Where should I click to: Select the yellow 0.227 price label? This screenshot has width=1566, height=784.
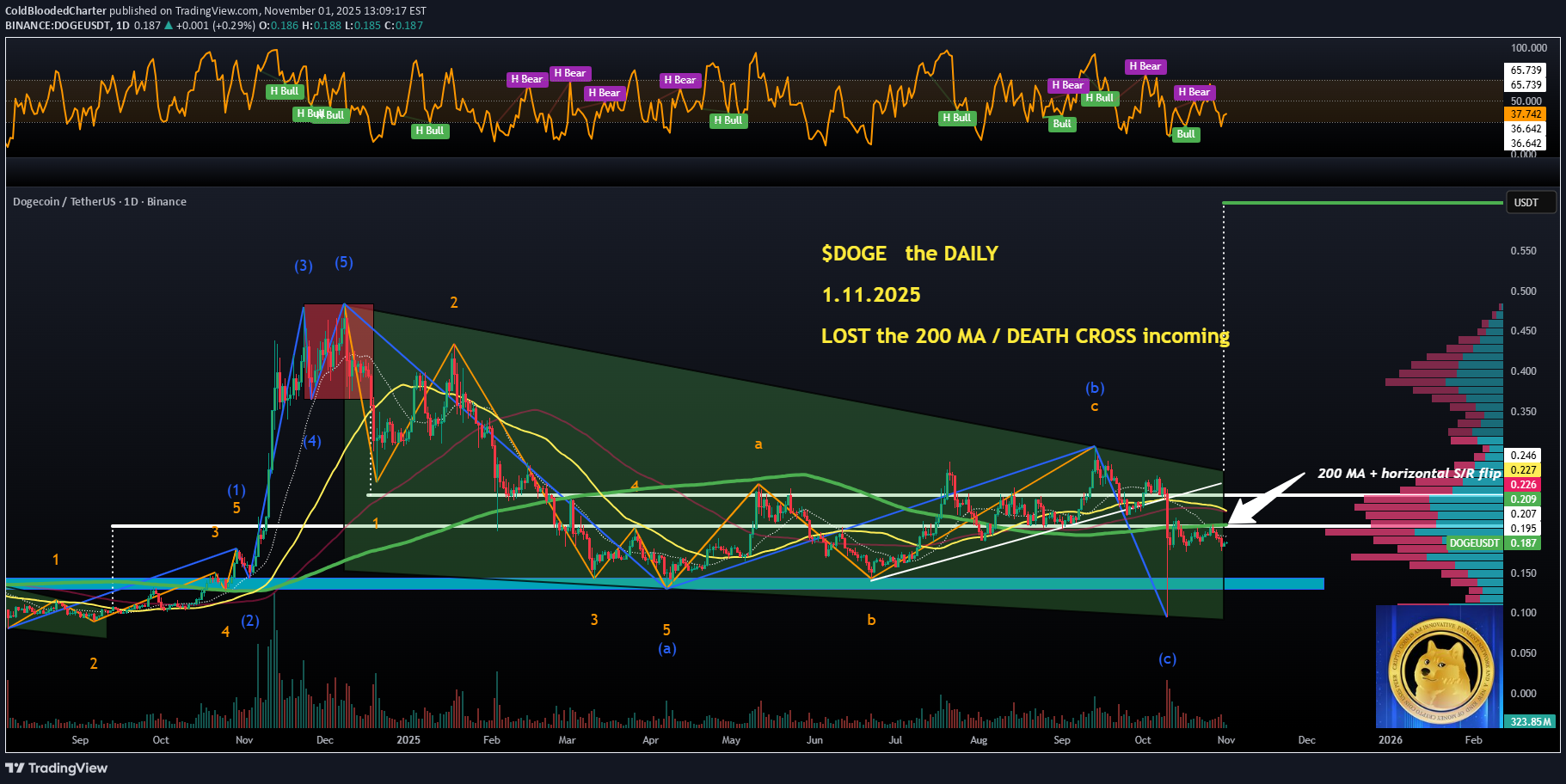tap(1524, 470)
